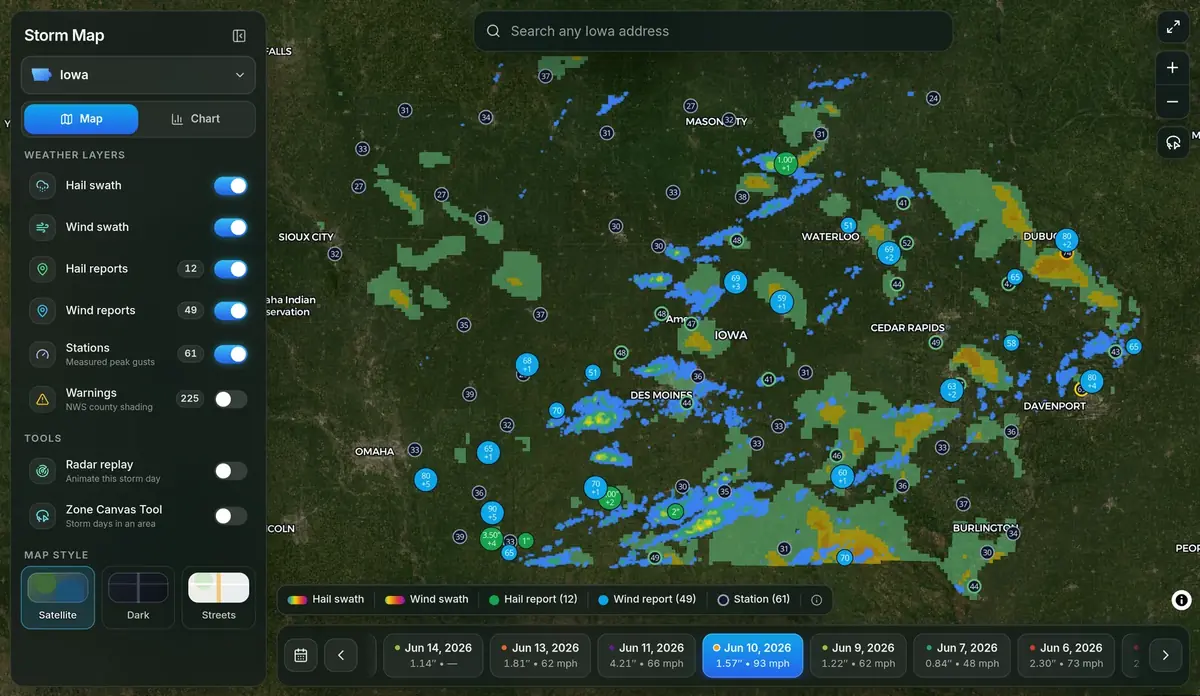Select the Satellite map style
1200x696 pixels.
pos(58,598)
